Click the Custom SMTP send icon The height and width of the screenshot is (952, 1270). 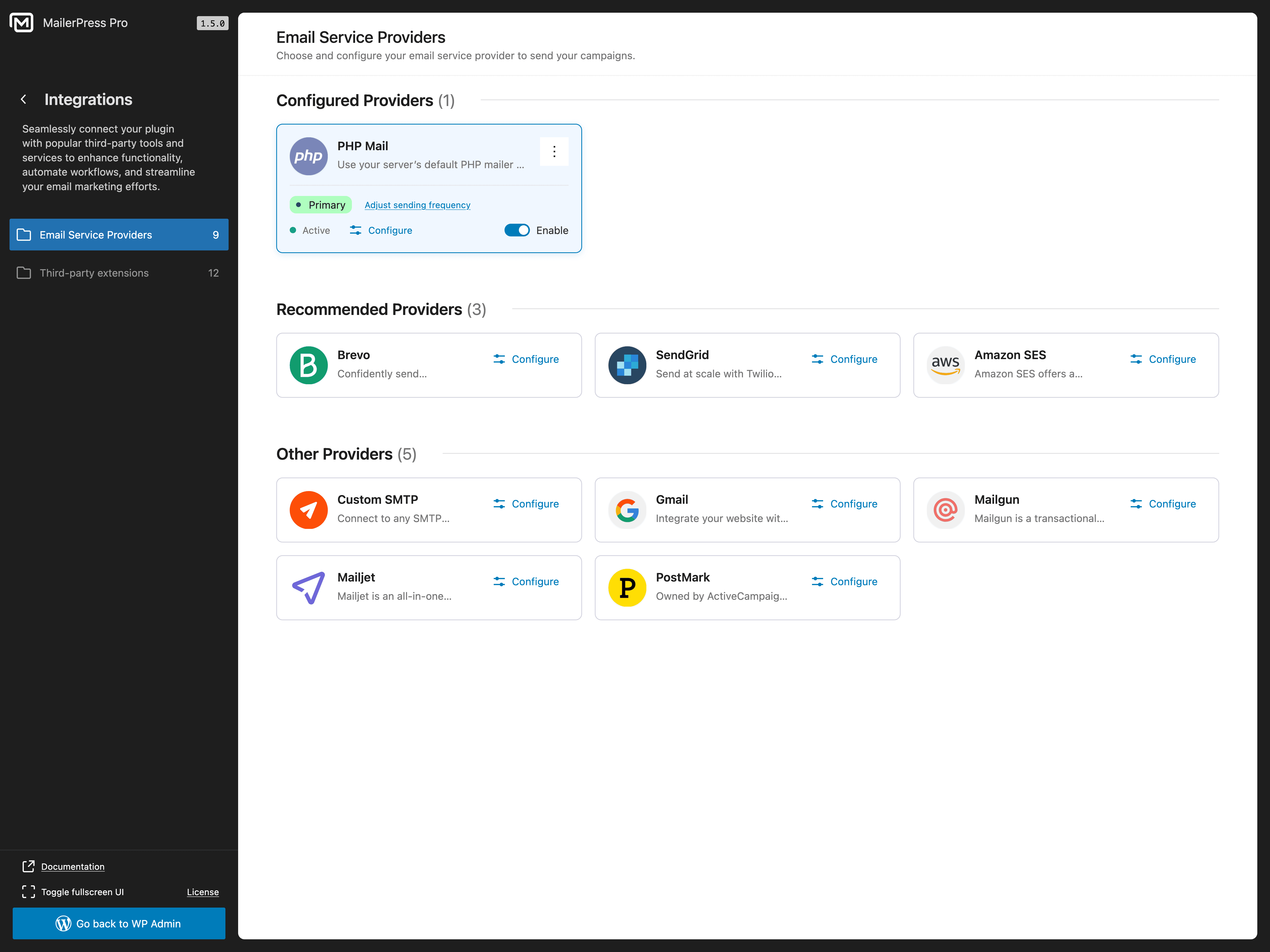[x=308, y=510]
